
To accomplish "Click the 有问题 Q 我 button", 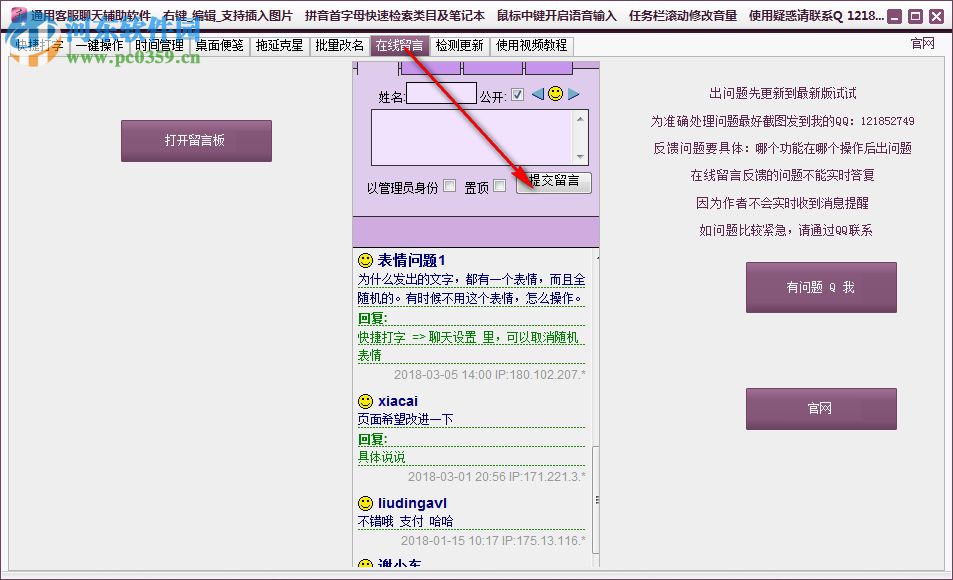I will click(820, 287).
